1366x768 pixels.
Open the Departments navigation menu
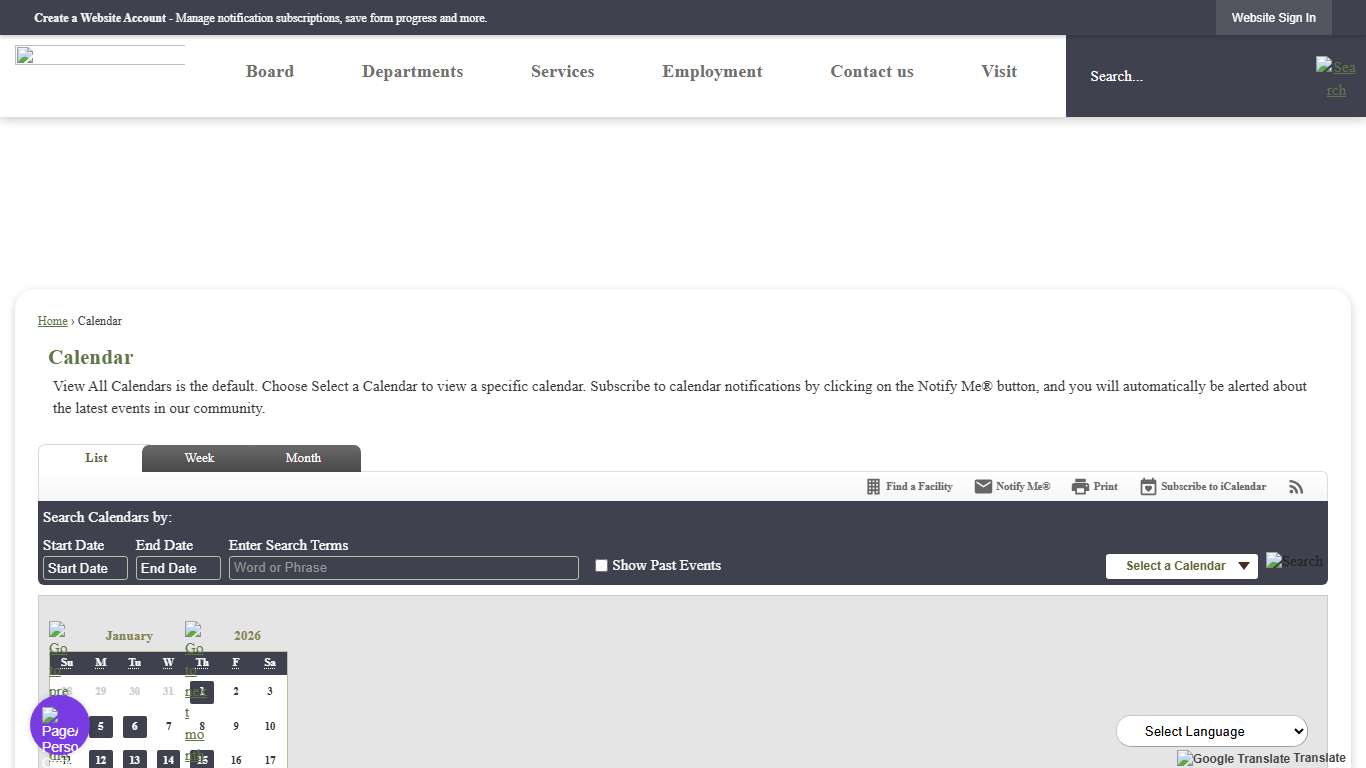click(x=412, y=72)
